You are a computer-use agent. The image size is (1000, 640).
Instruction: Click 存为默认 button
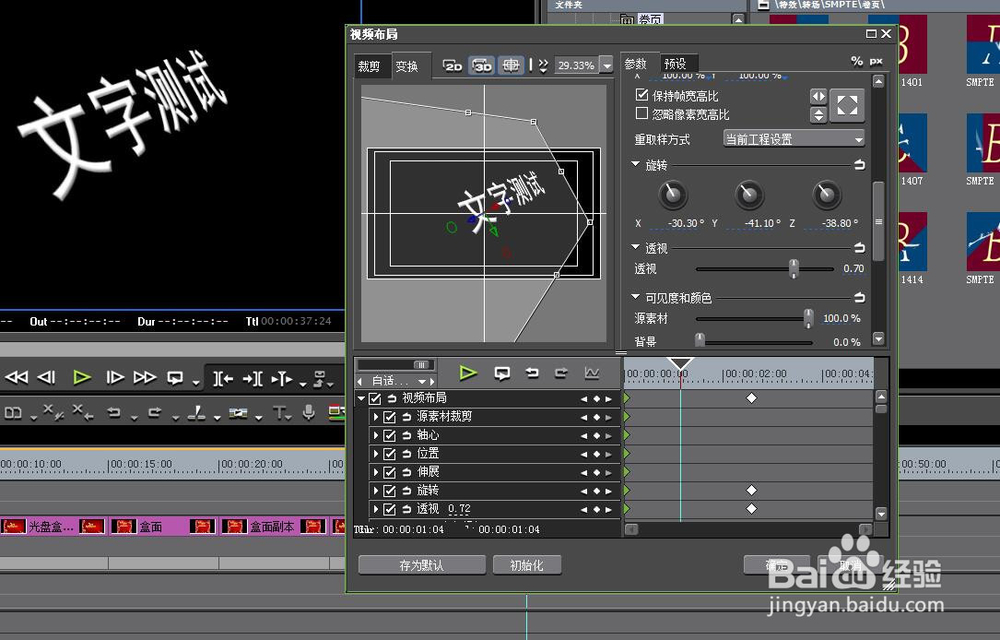click(x=422, y=565)
